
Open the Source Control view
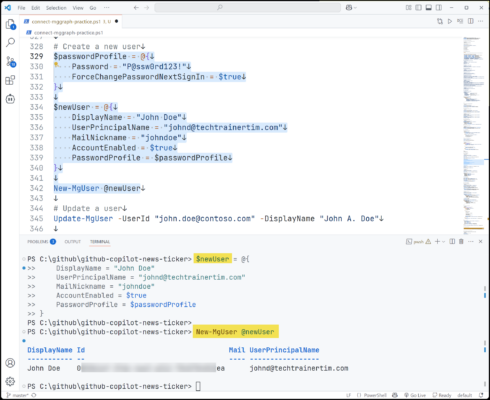[10, 62]
